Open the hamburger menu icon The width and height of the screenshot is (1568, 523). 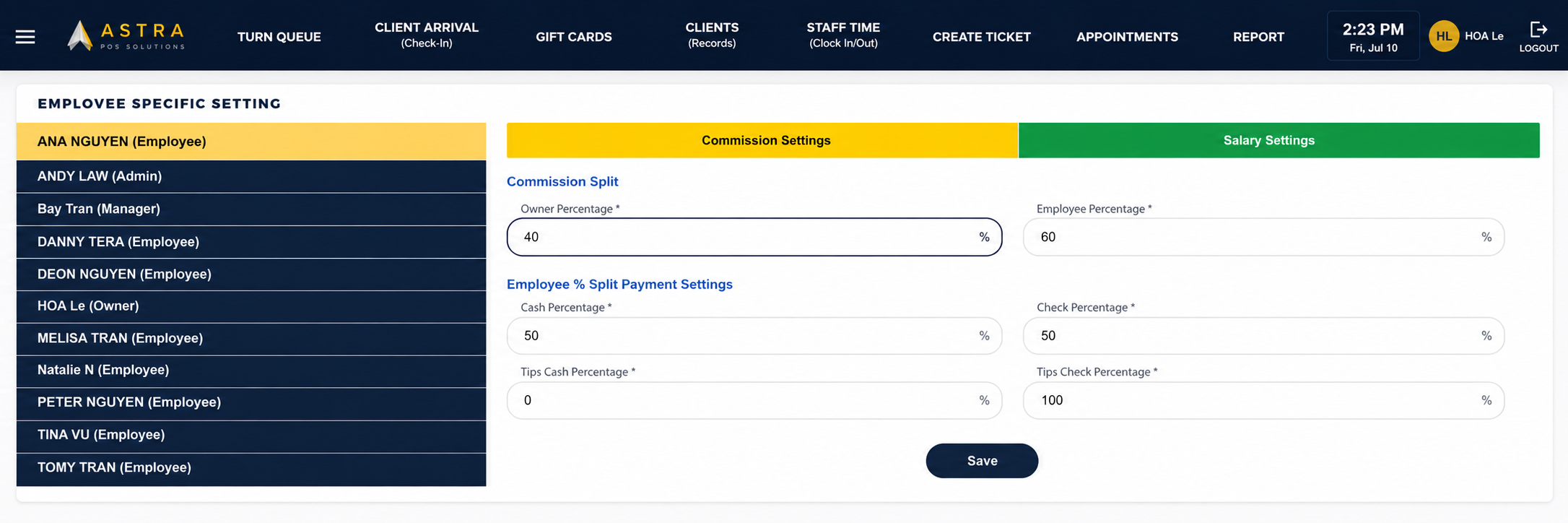click(x=25, y=37)
